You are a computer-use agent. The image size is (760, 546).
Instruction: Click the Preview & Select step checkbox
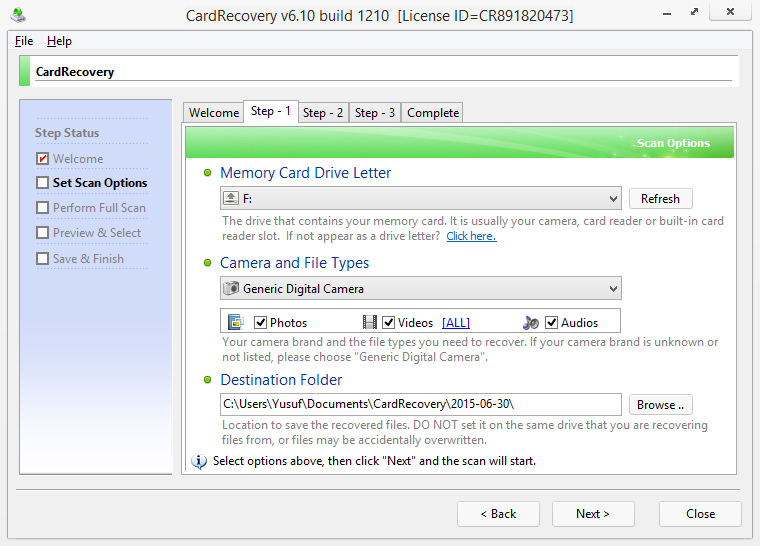click(43, 233)
